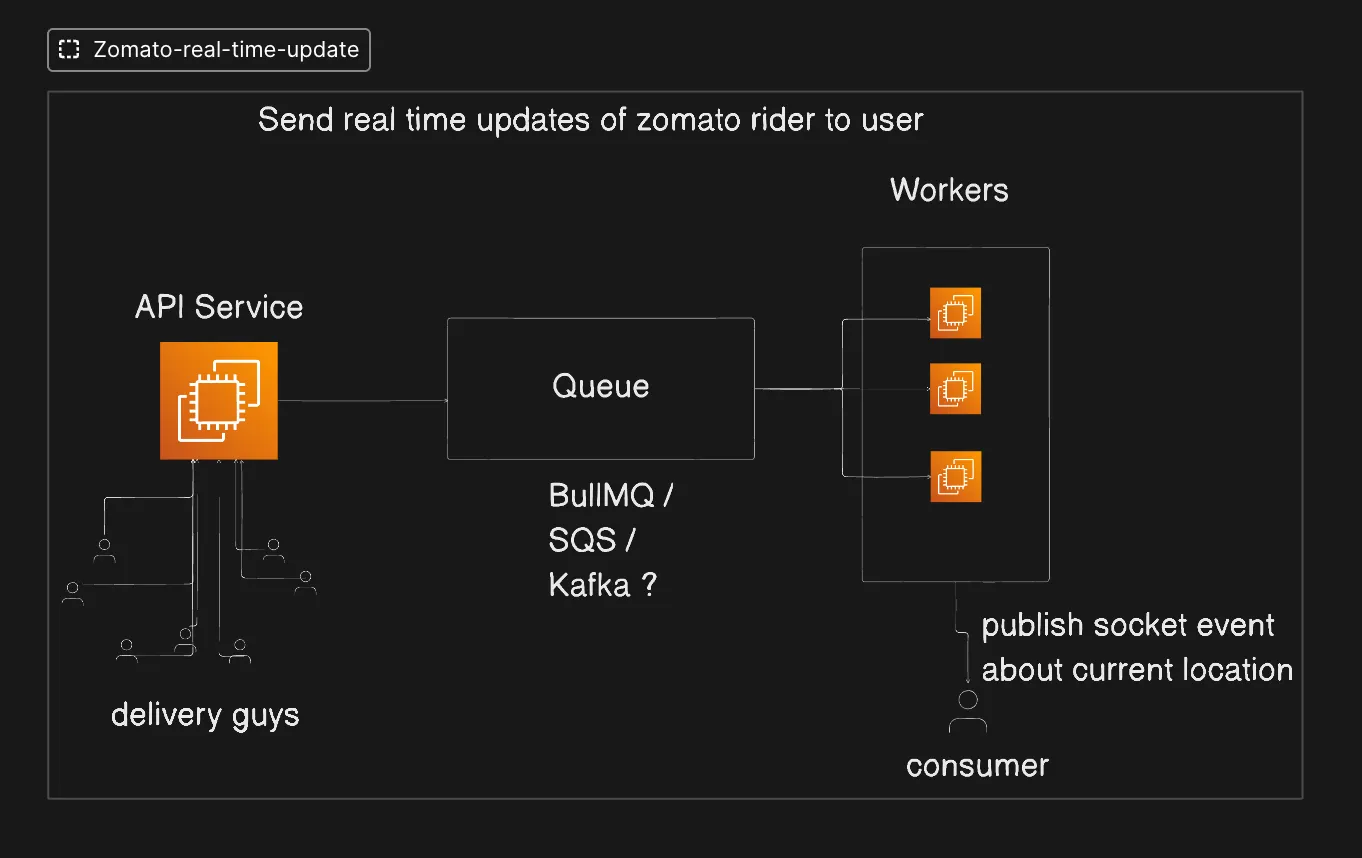Click the BullMQ / SQS / Kafka note

click(609, 540)
